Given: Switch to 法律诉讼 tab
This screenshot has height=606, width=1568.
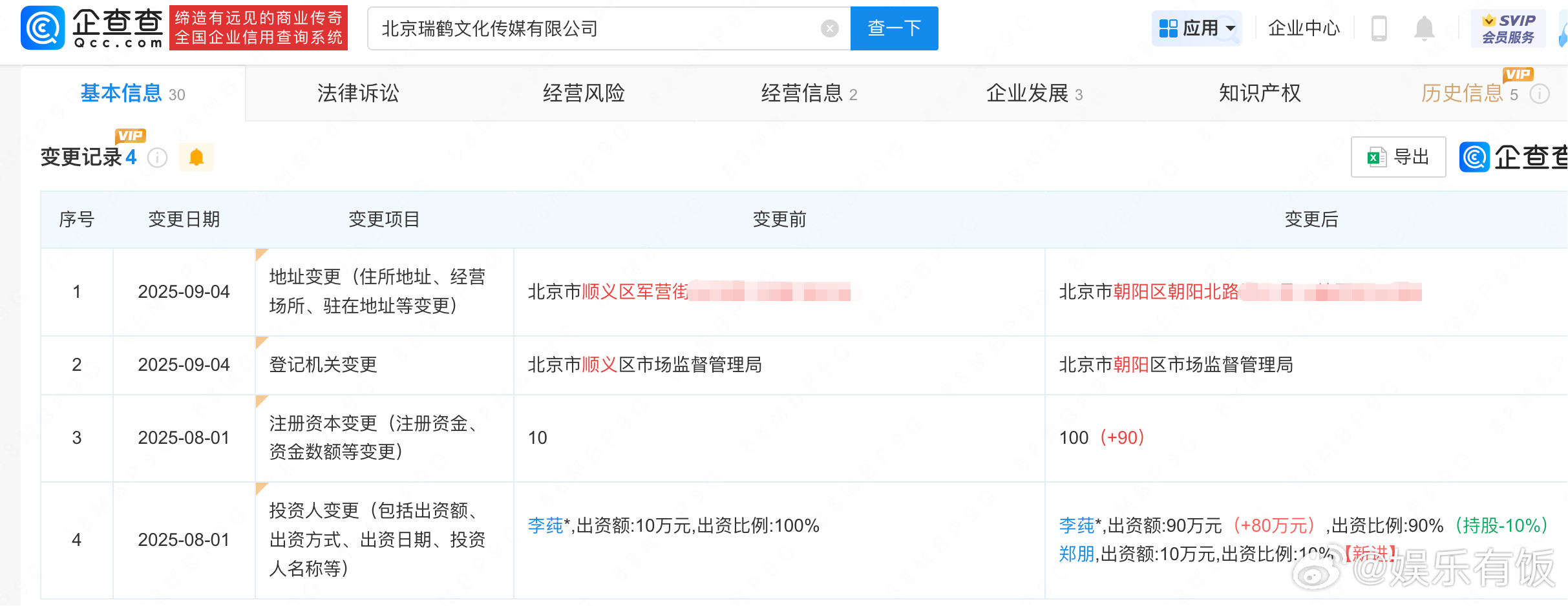Looking at the screenshot, I should click(x=358, y=94).
